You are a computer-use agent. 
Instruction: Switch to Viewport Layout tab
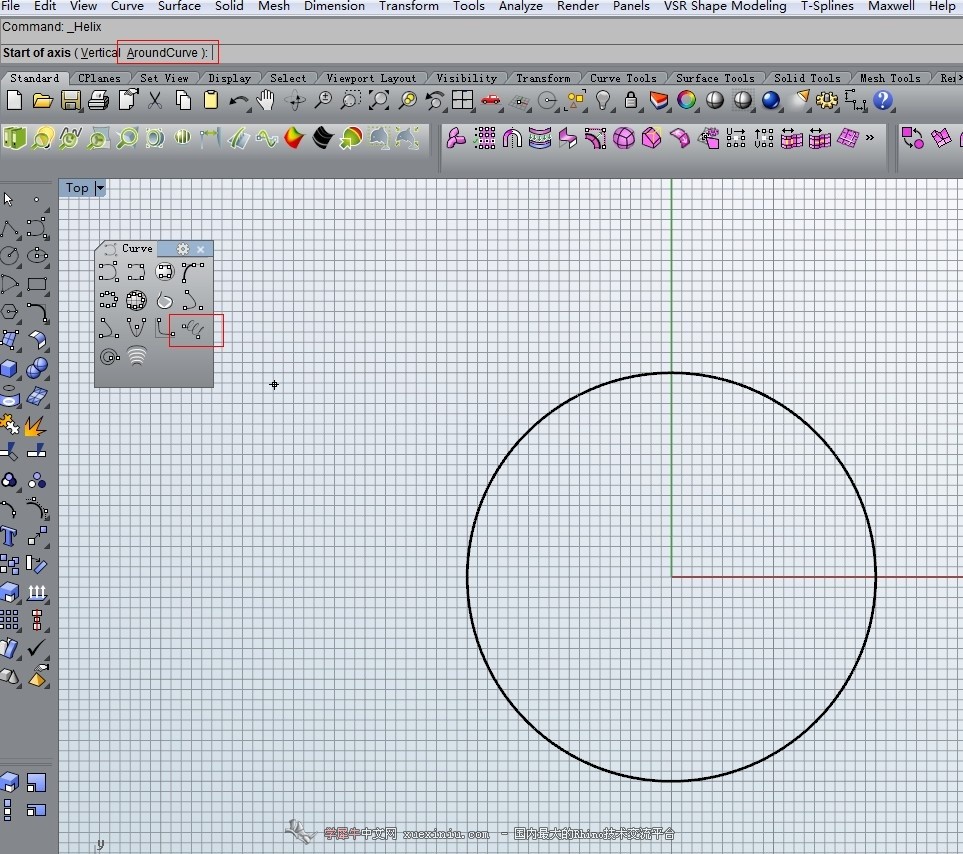point(371,78)
